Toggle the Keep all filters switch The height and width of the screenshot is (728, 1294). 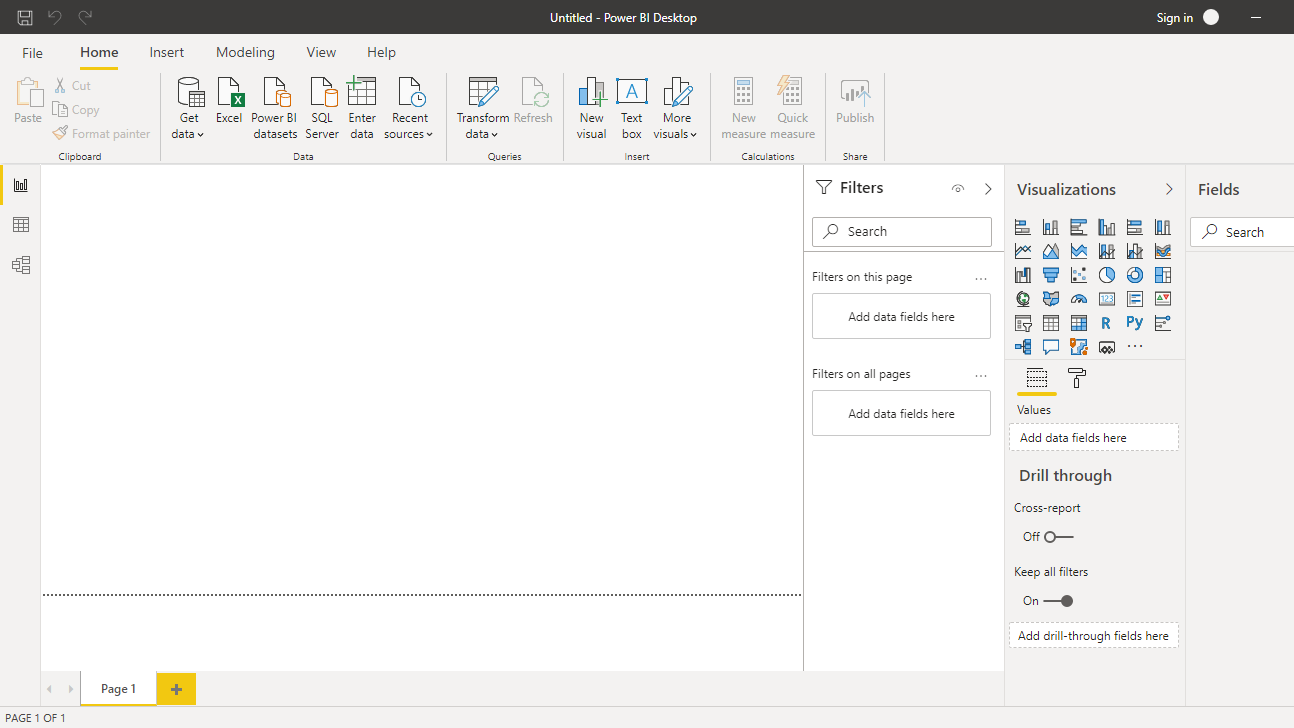tap(1058, 601)
